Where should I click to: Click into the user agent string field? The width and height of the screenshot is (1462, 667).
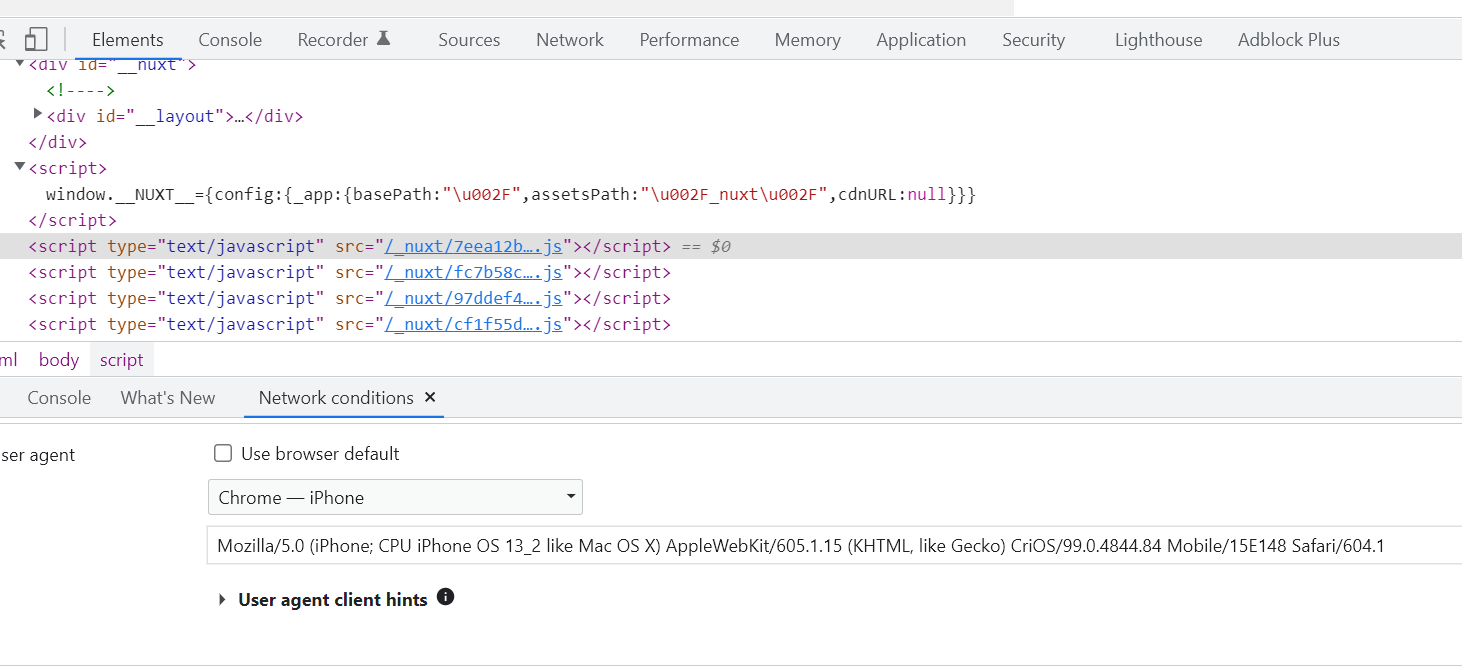click(834, 546)
